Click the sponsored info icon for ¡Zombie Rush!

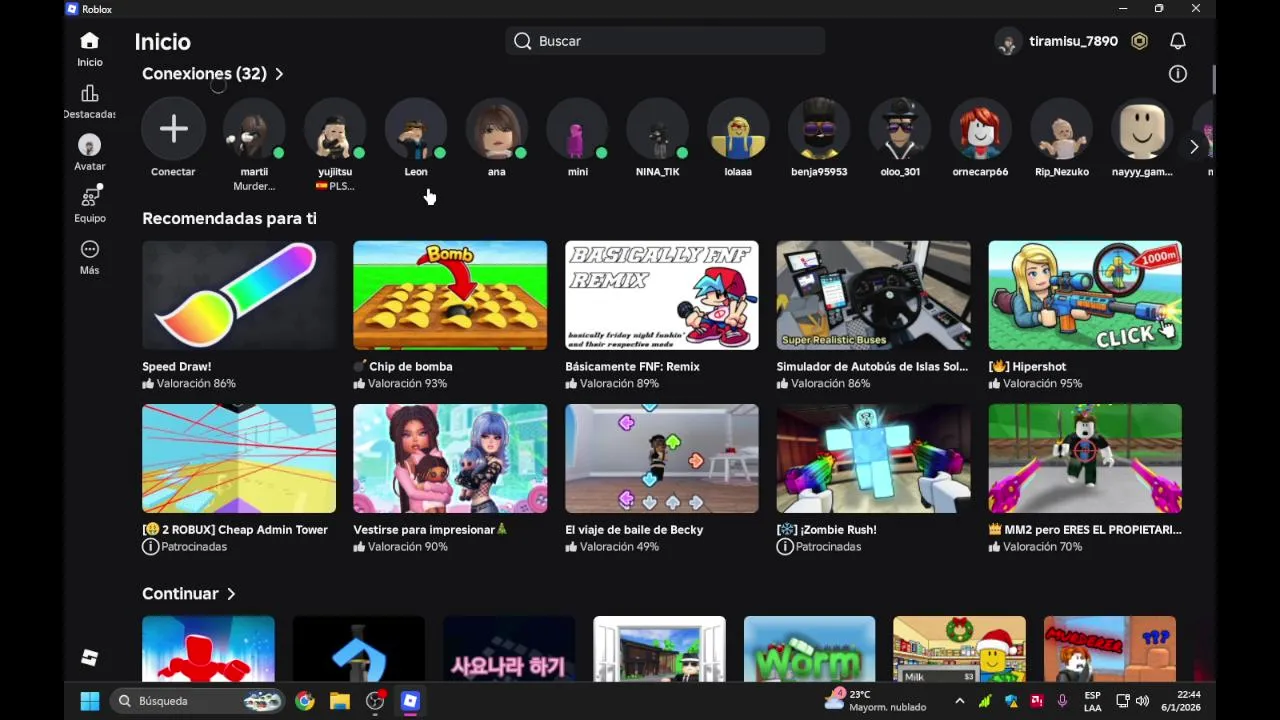click(785, 547)
